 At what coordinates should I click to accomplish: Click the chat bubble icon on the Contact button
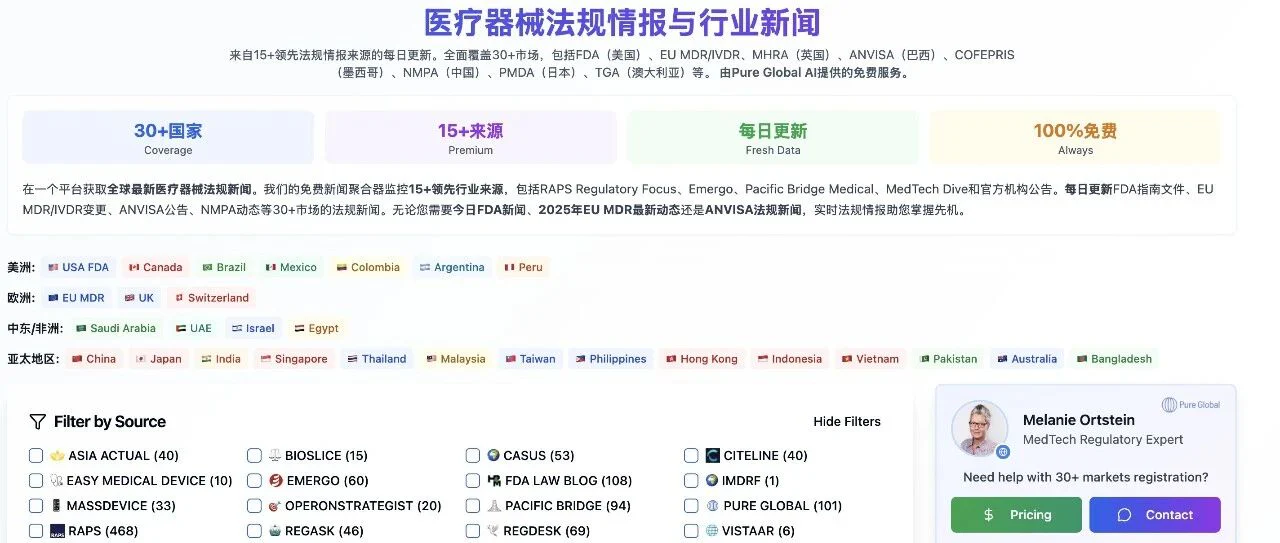pos(1124,515)
